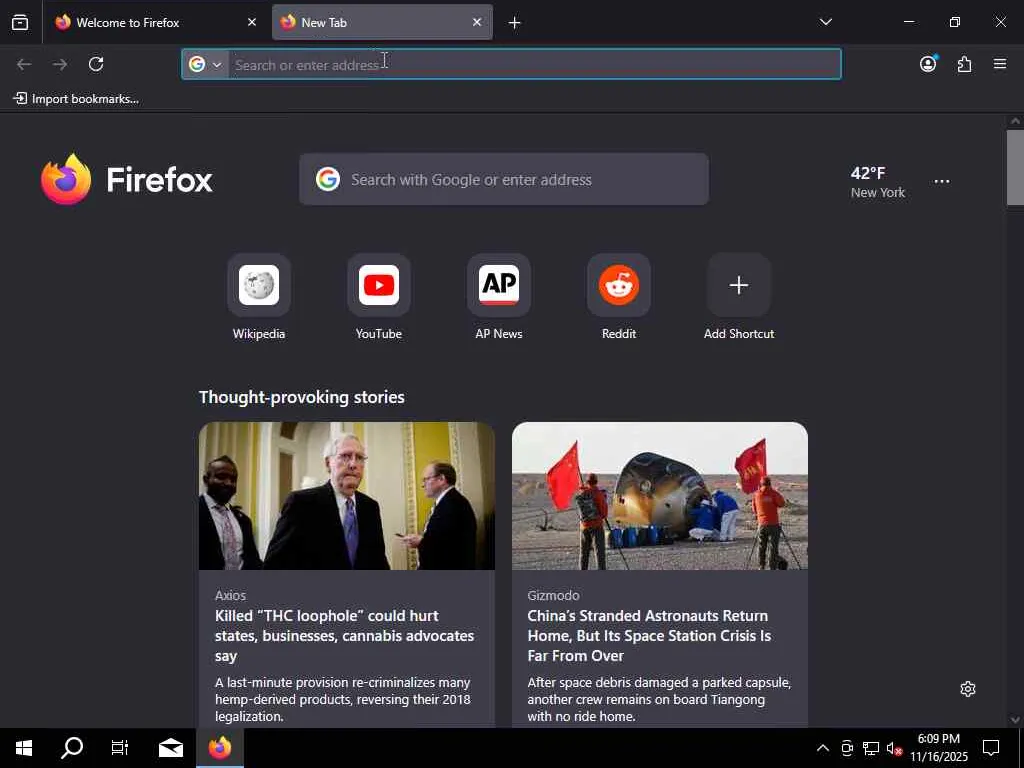
Task: Click the scrollbar down arrow
Action: pyautogui.click(x=1015, y=720)
